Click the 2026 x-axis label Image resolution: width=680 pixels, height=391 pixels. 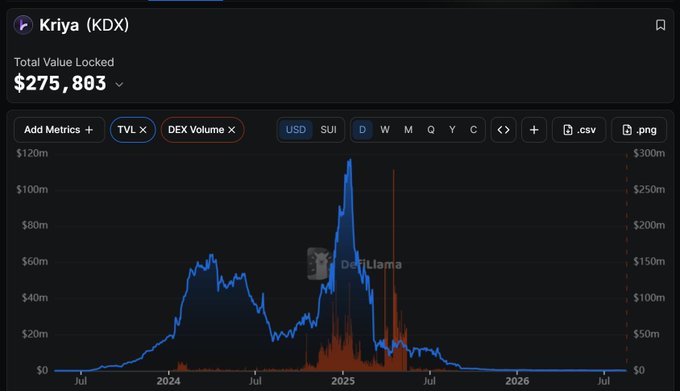(x=517, y=381)
